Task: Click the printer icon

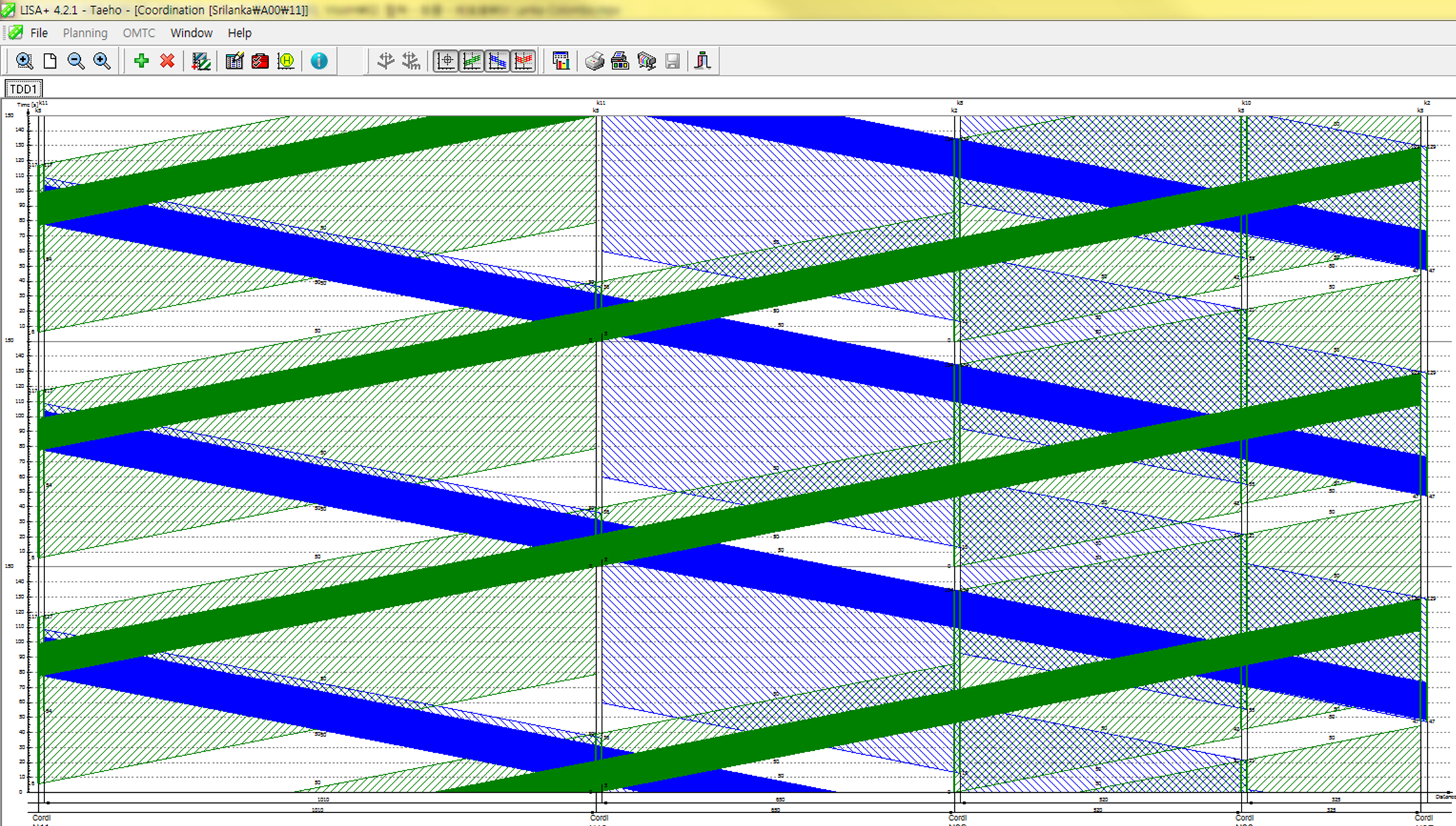Action: click(x=594, y=61)
